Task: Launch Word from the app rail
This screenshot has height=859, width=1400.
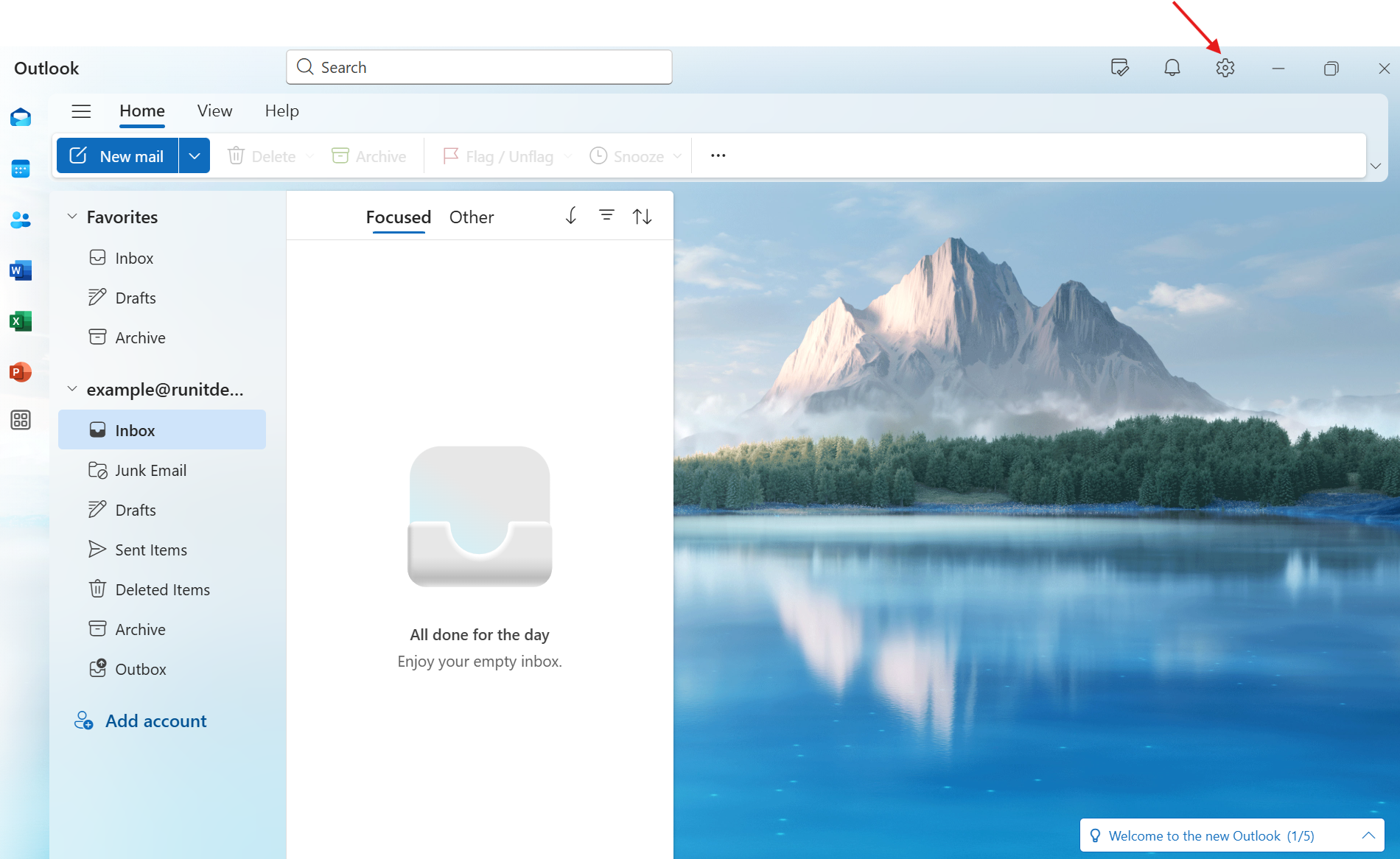Action: click(x=21, y=270)
